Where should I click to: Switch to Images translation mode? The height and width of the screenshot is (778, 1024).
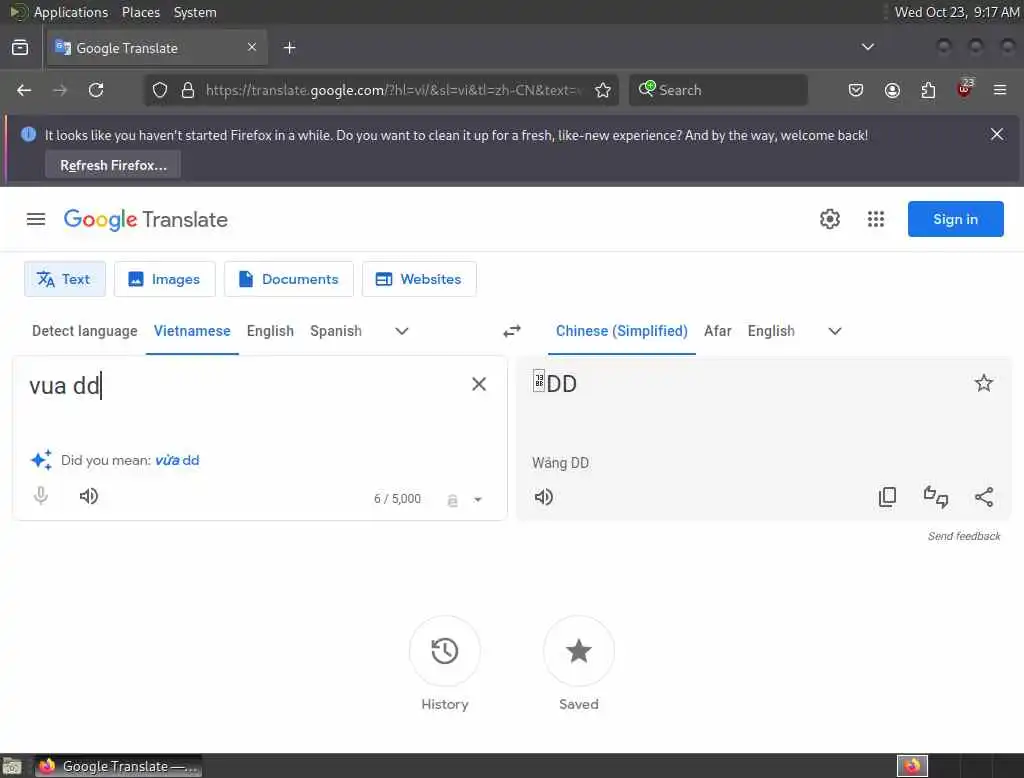[x=165, y=279]
